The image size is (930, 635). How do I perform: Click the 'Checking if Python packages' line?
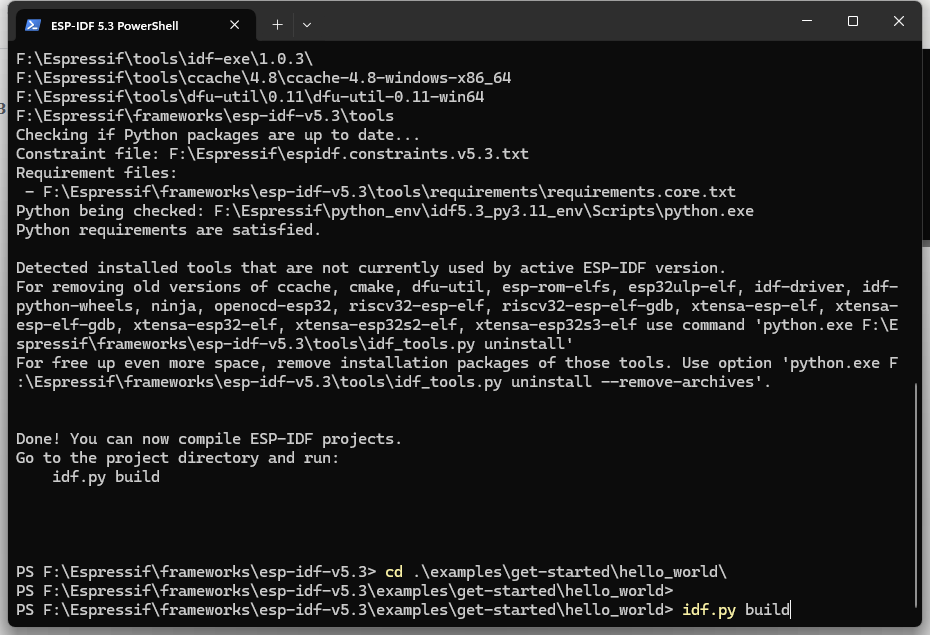click(x=218, y=135)
